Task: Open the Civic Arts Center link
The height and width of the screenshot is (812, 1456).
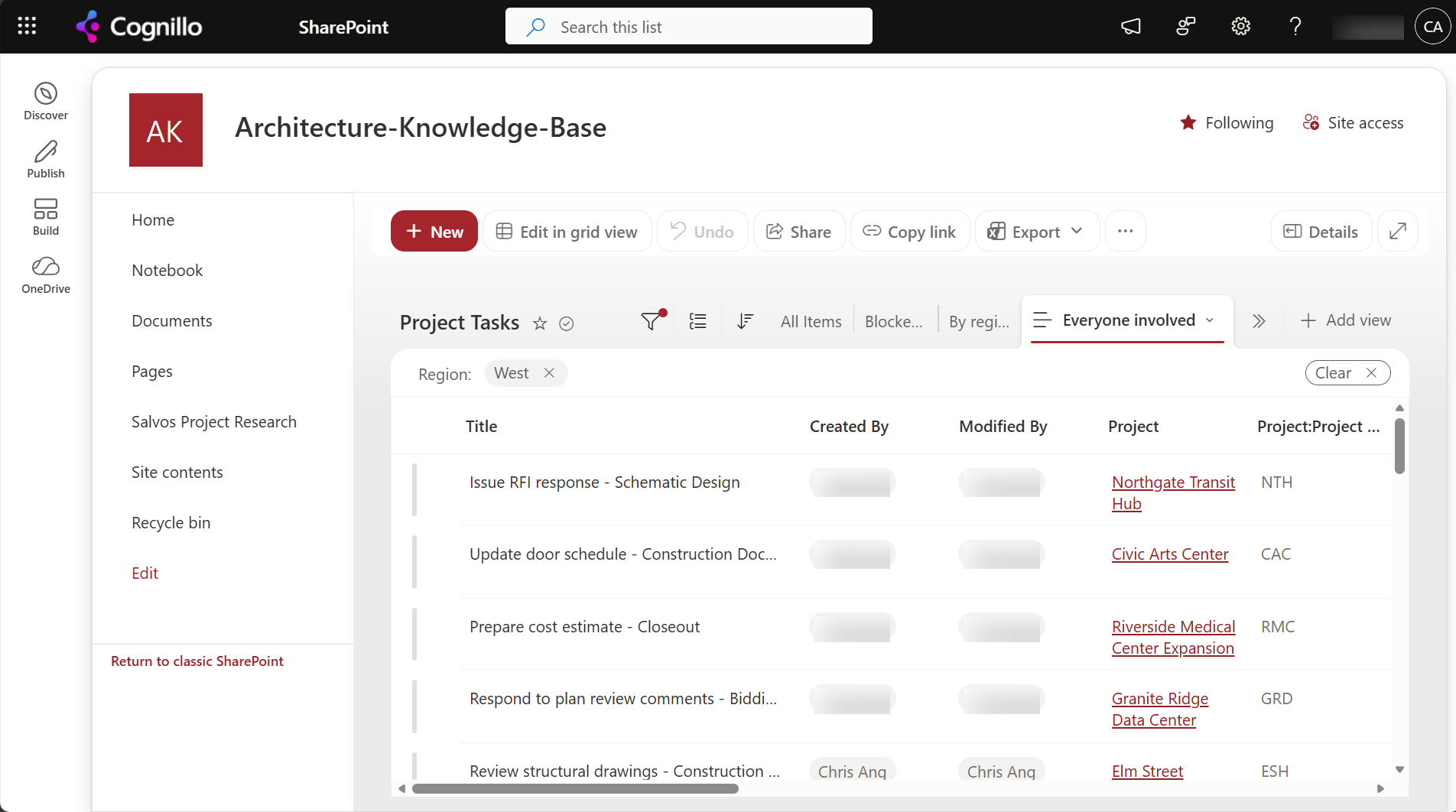Action: tap(1170, 554)
